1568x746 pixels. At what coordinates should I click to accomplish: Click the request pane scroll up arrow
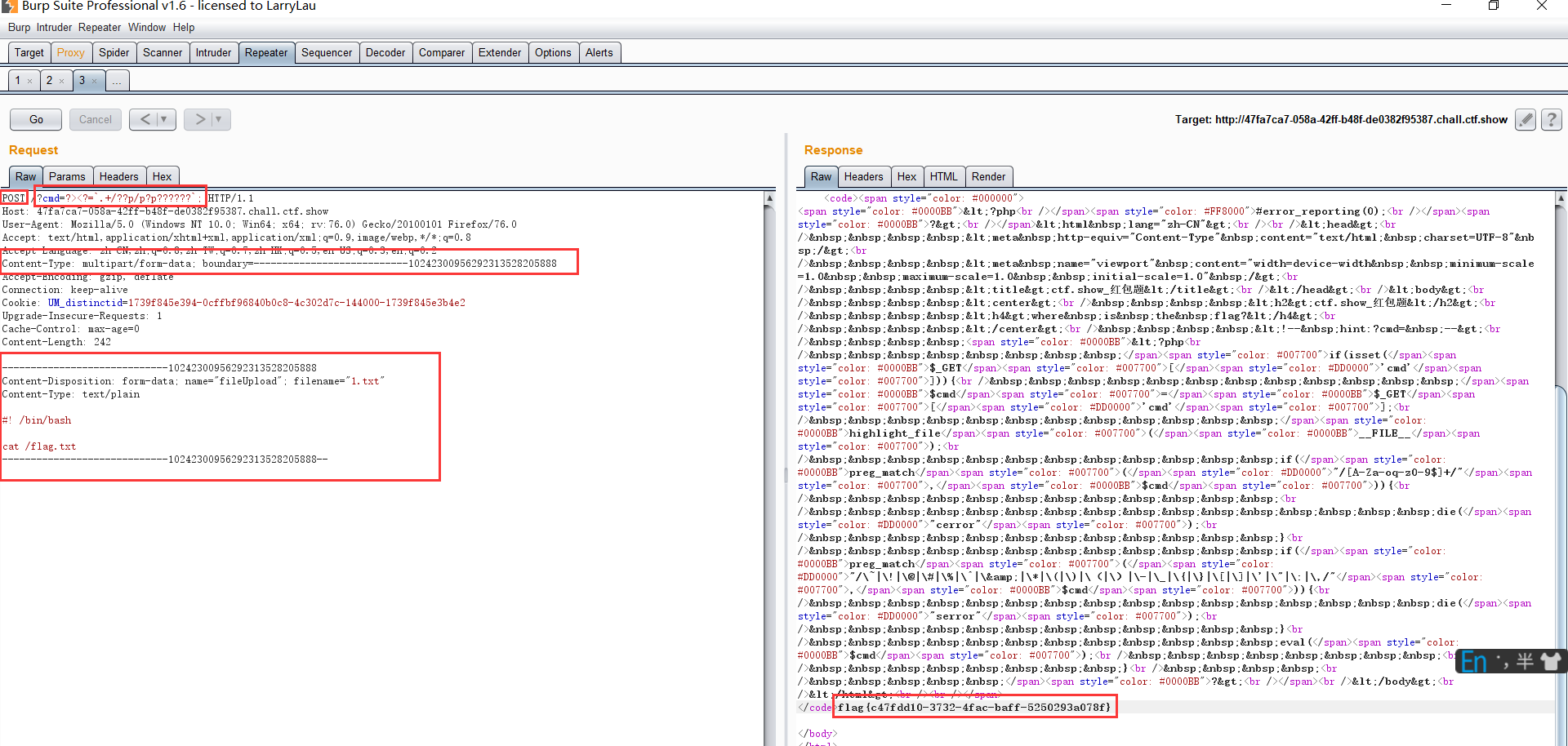tap(769, 198)
